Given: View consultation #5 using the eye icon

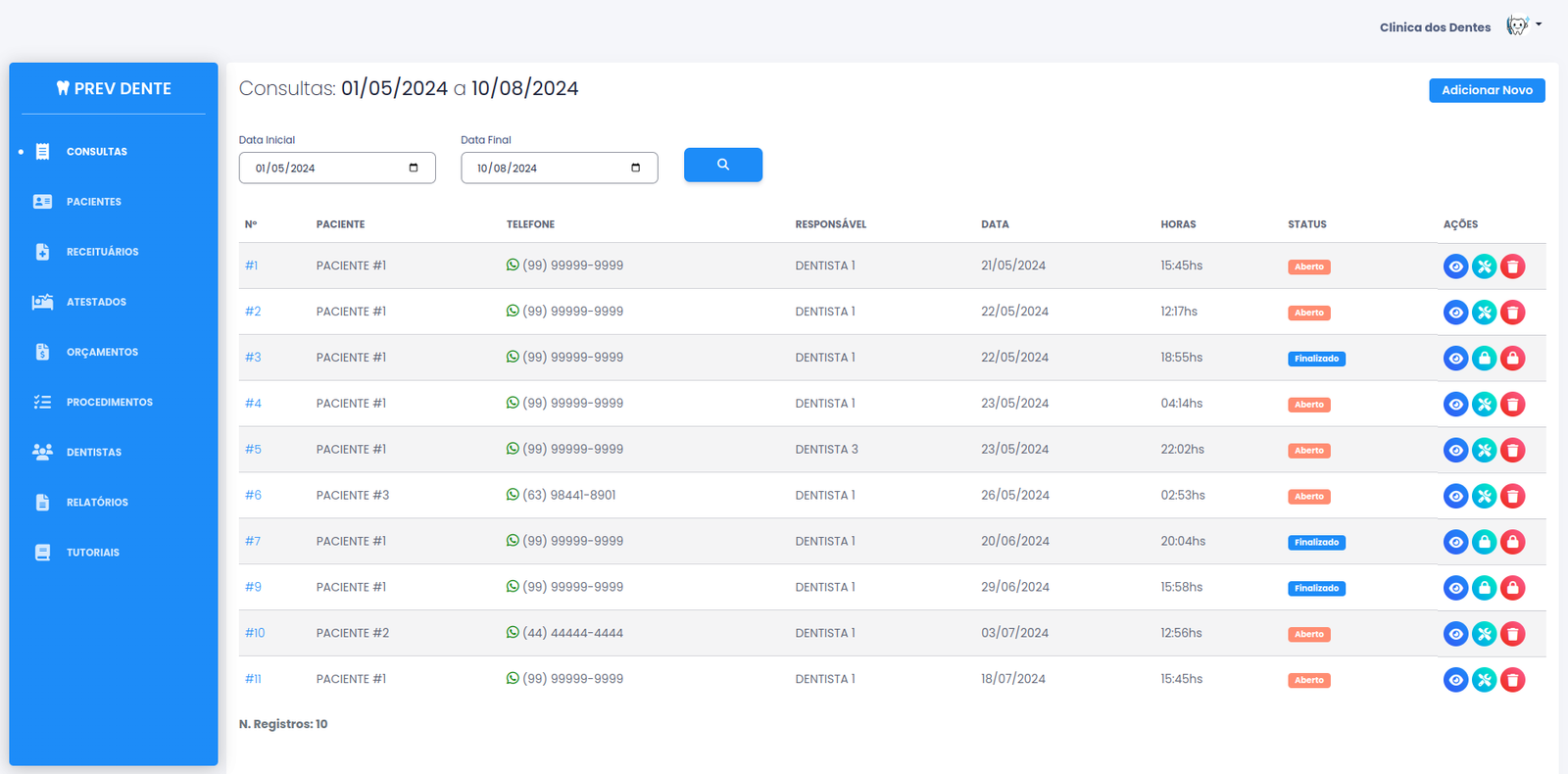Looking at the screenshot, I should point(1455,451).
